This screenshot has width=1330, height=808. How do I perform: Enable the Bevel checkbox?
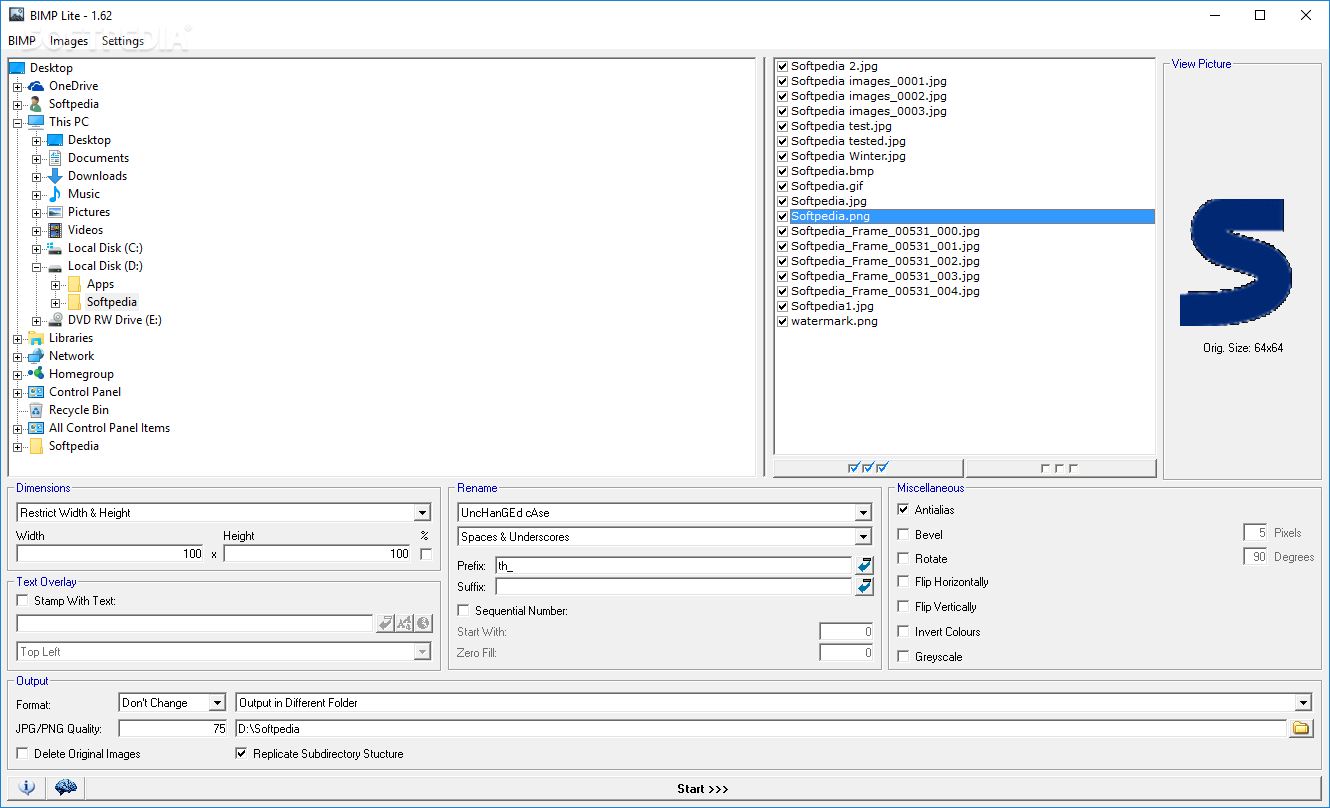904,535
